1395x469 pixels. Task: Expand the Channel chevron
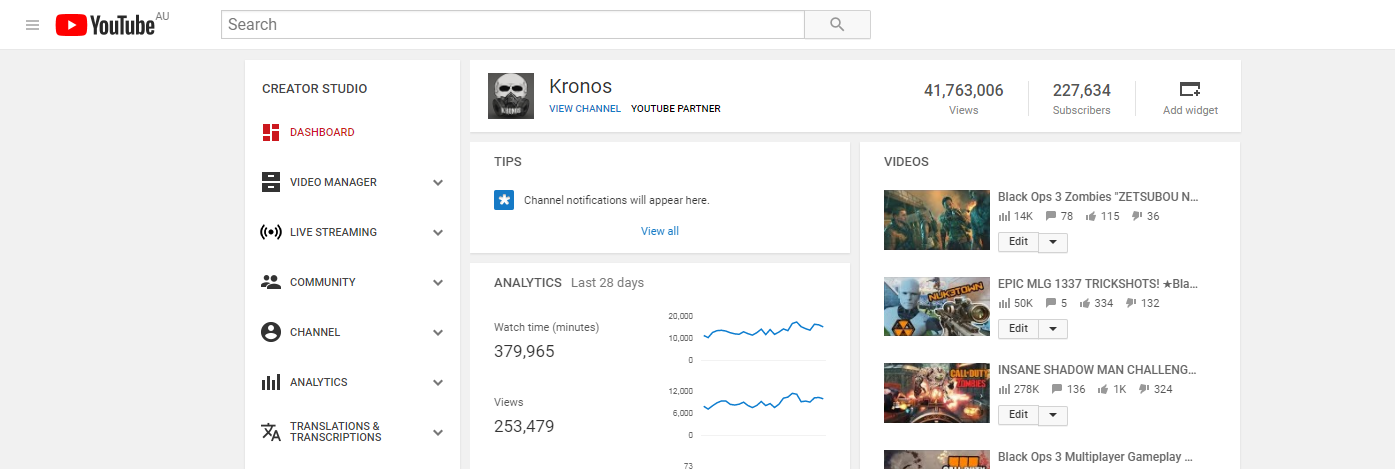coord(438,332)
